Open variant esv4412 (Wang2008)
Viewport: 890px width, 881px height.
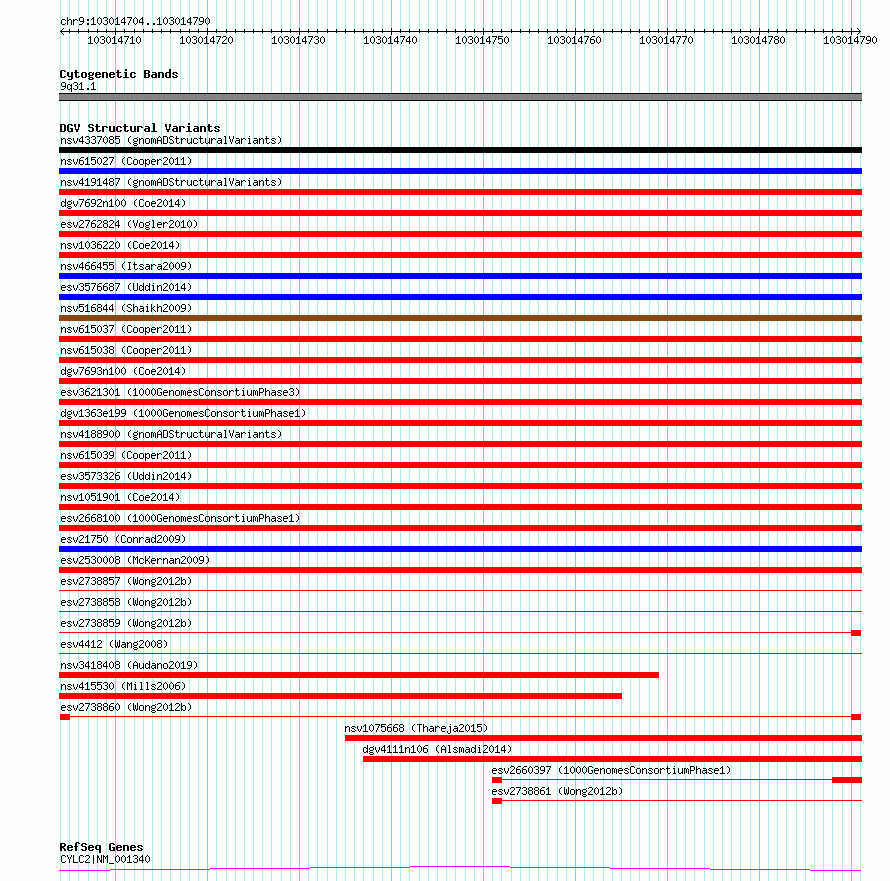click(114, 644)
